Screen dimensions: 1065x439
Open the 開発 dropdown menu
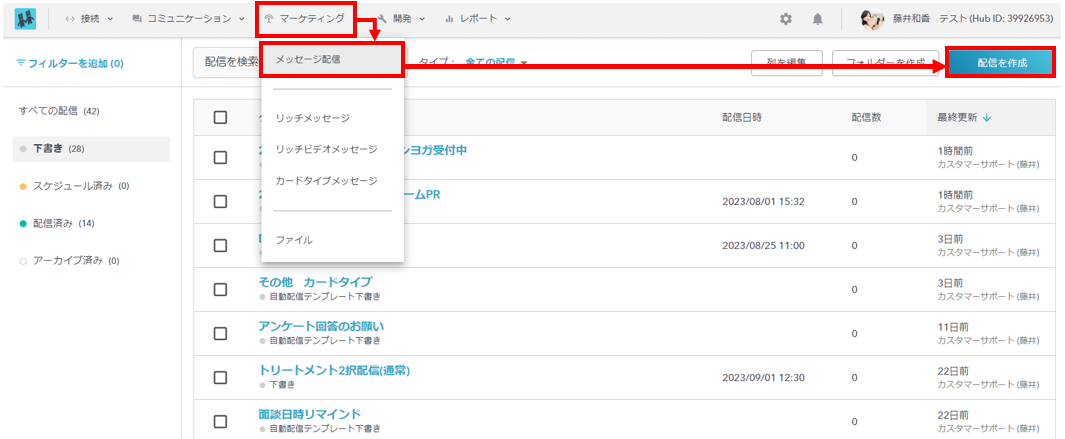pos(401,19)
